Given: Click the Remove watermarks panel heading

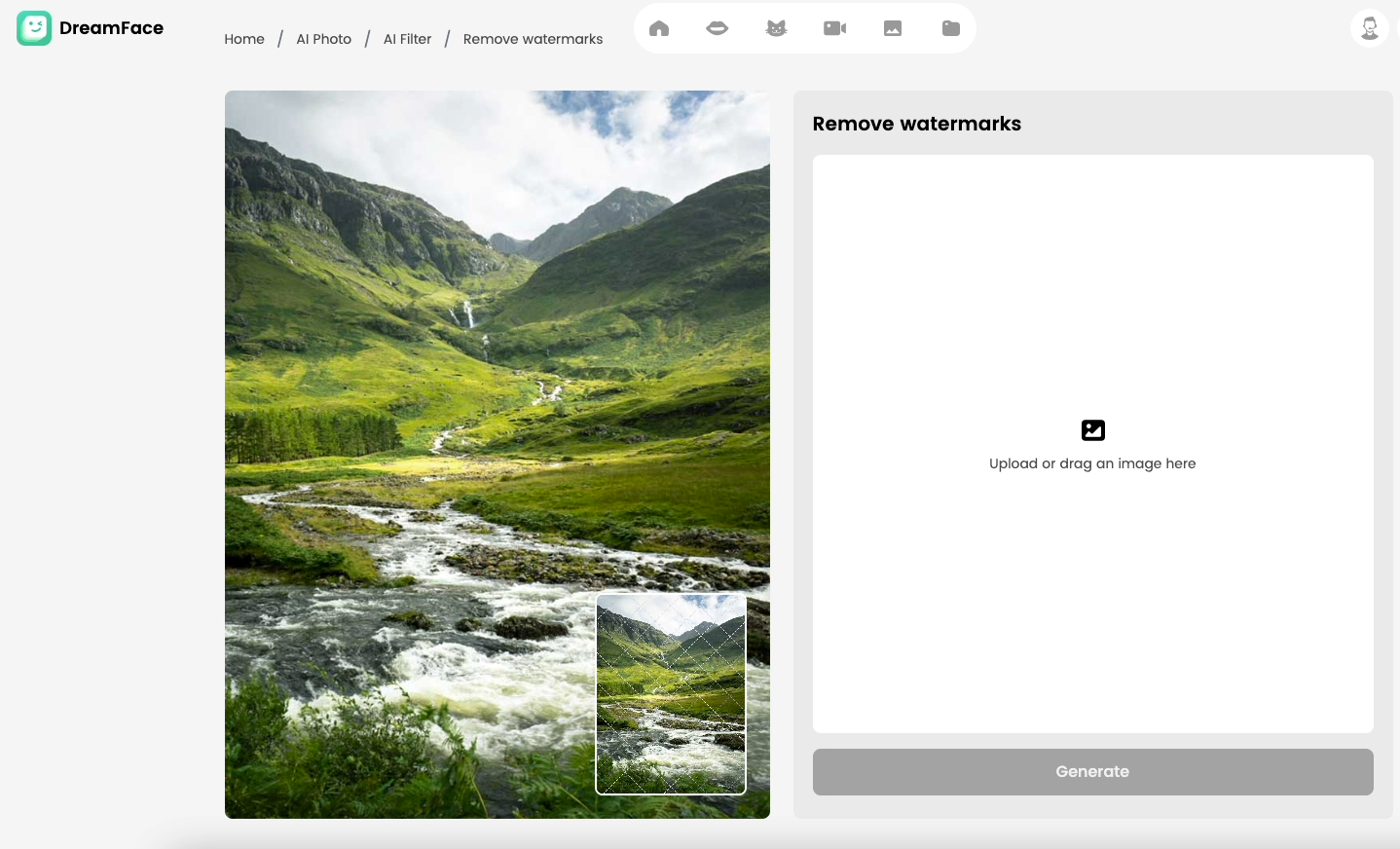Looking at the screenshot, I should coord(916,124).
